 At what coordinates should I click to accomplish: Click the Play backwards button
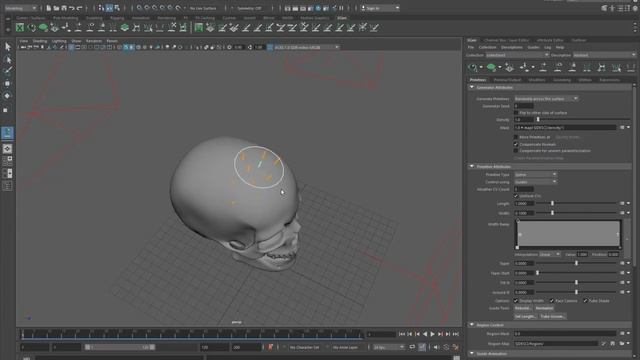(x=425, y=334)
